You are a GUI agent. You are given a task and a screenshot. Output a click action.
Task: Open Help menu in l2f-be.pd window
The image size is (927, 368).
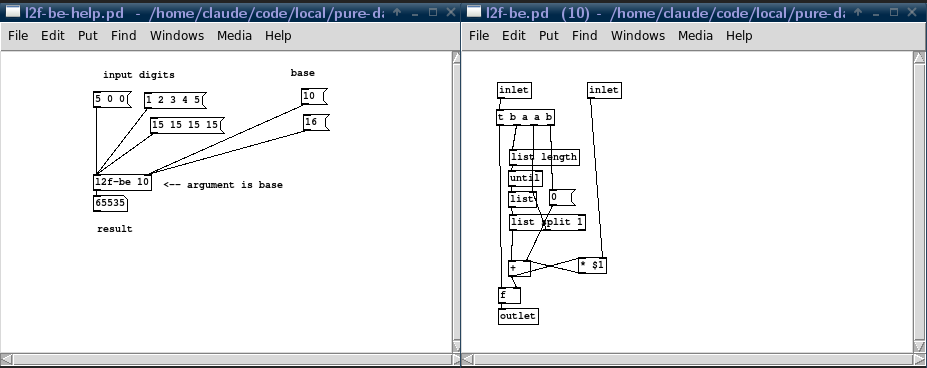coord(739,35)
